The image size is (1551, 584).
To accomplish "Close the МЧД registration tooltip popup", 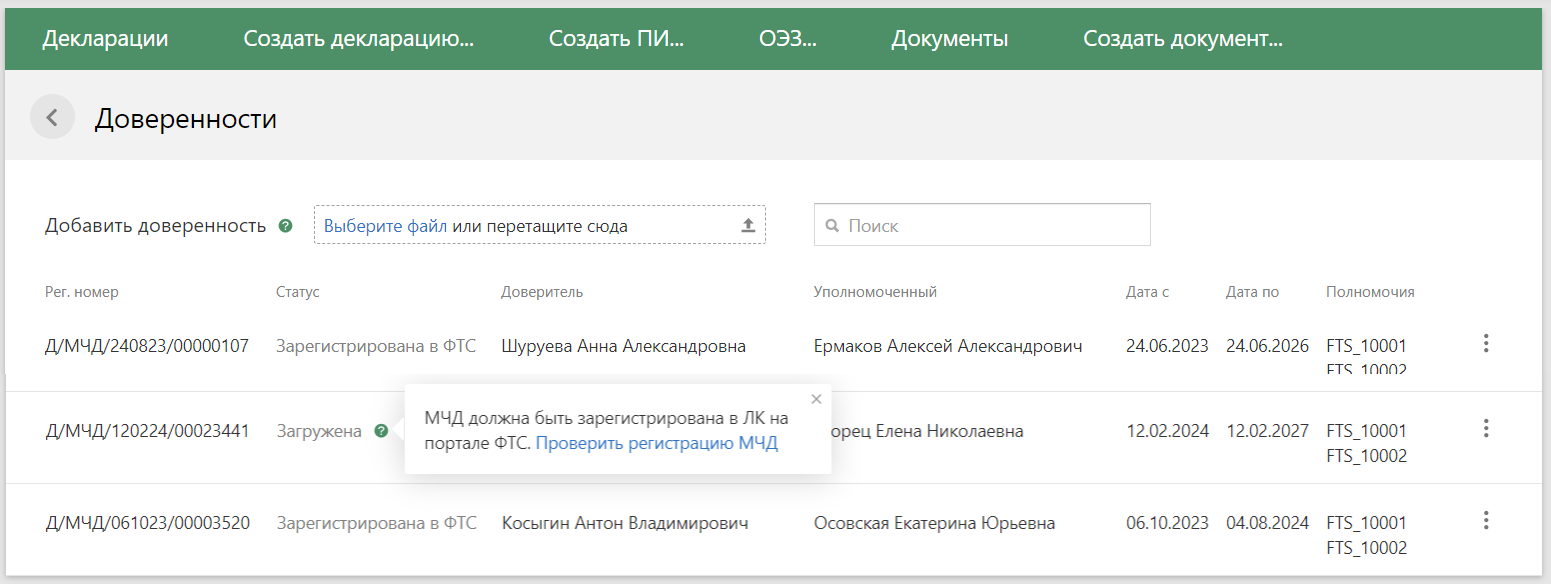I will point(816,399).
